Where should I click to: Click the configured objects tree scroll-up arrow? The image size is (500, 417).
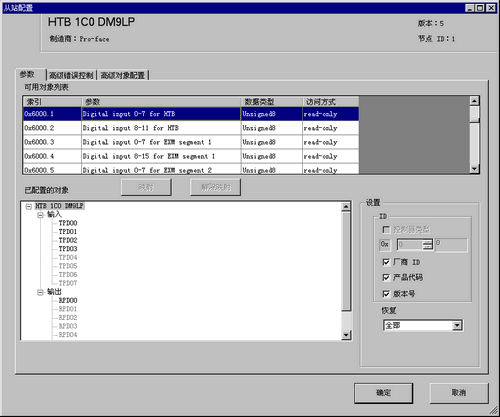click(x=346, y=207)
